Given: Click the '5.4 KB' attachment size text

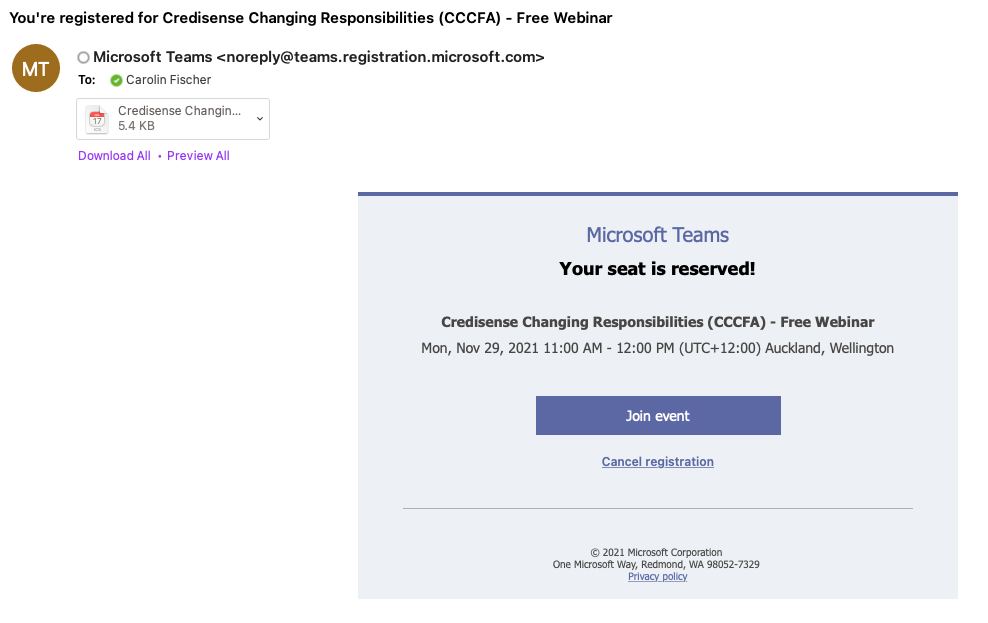Looking at the screenshot, I should click(x=136, y=126).
